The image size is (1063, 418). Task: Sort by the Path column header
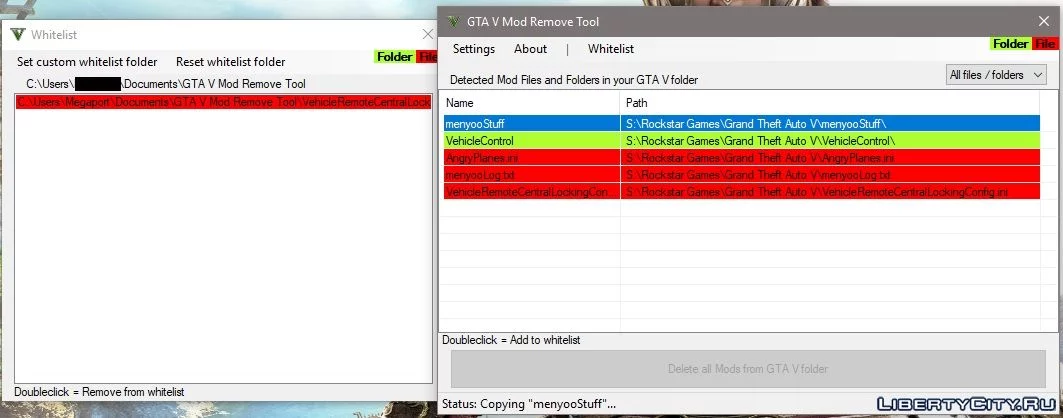(x=830, y=103)
